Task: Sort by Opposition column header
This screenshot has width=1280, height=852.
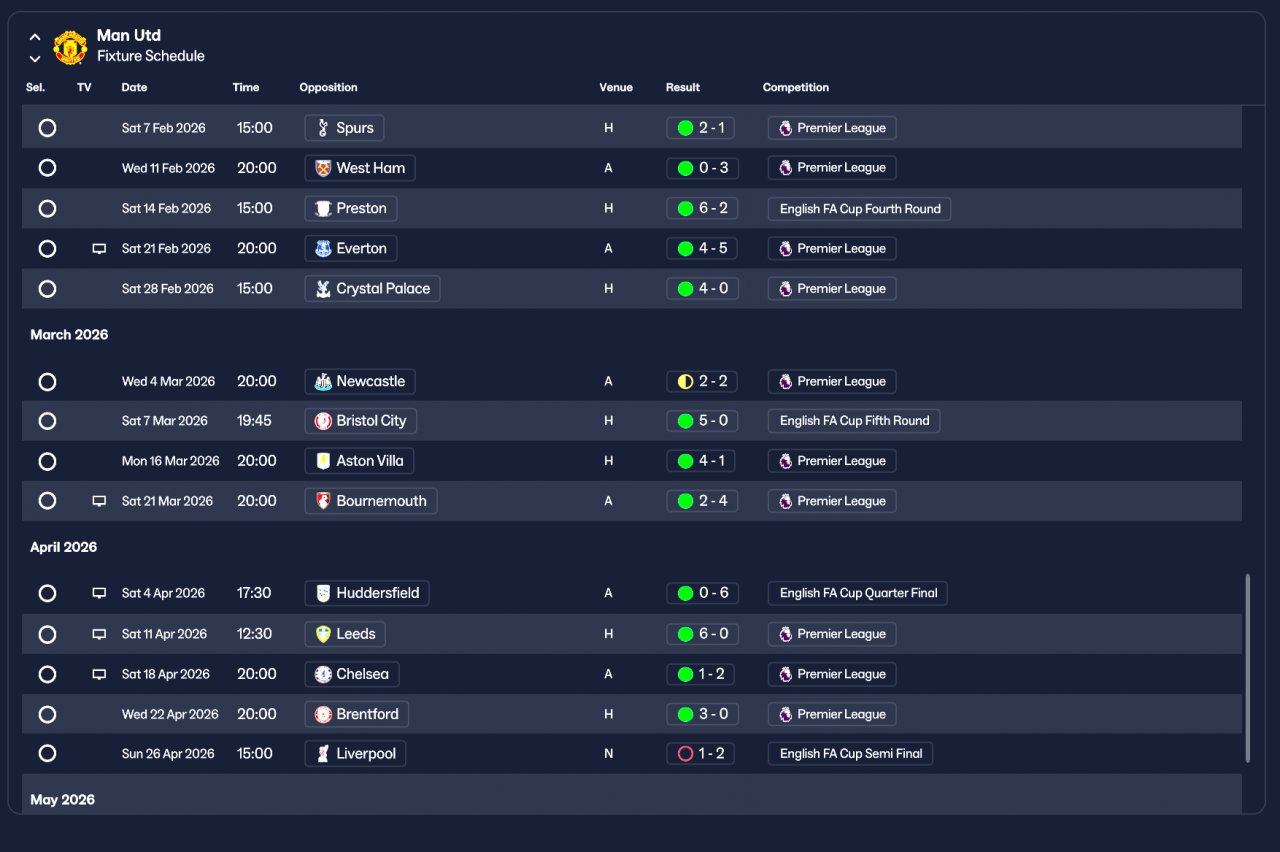Action: click(x=328, y=88)
